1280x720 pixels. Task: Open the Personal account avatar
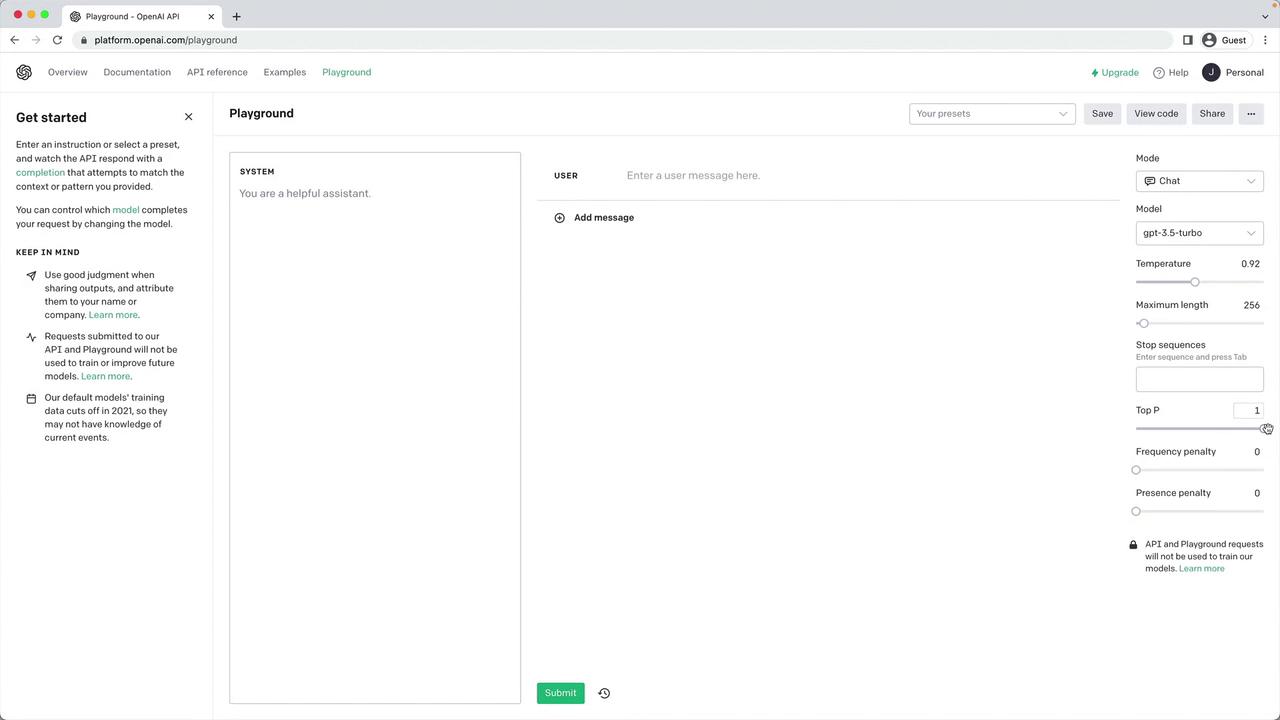(x=1211, y=72)
